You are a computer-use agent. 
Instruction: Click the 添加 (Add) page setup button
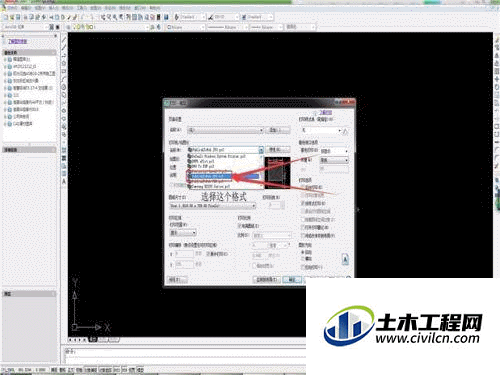[x=278, y=130]
